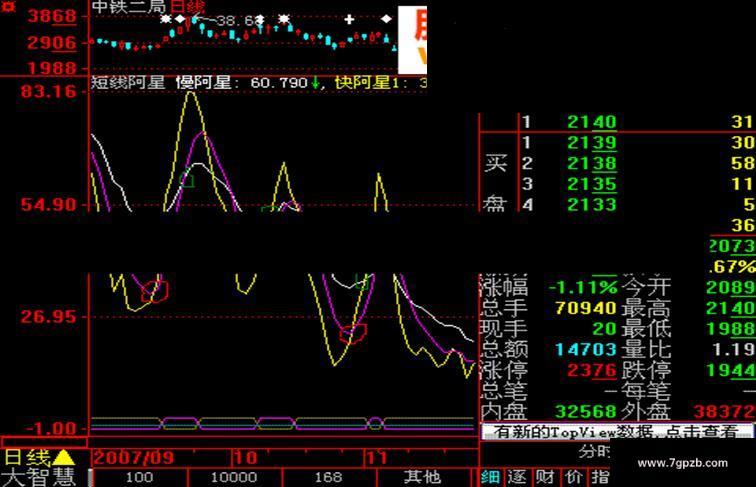756x487 pixels.
Task: Click the TopView new data notification bar
Action: pos(617,431)
